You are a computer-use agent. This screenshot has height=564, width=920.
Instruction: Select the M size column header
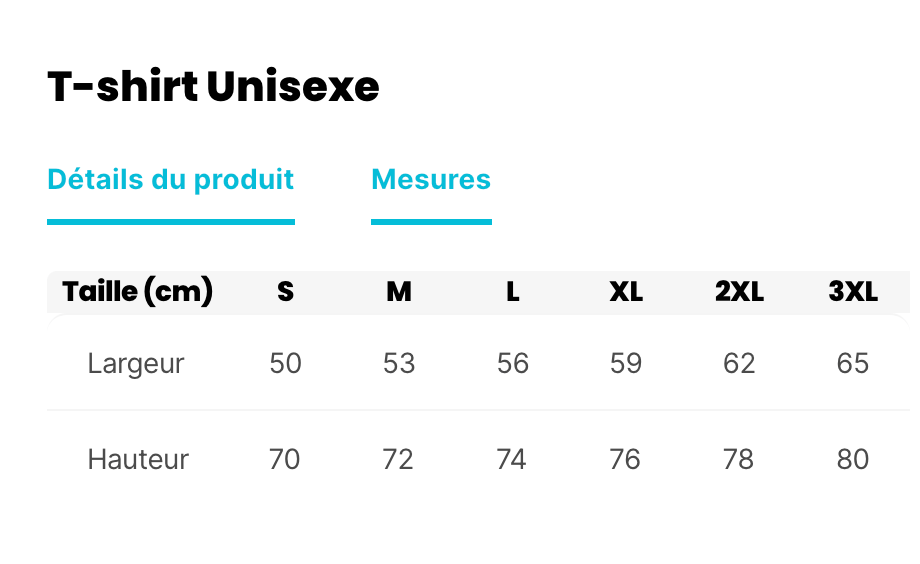click(399, 292)
